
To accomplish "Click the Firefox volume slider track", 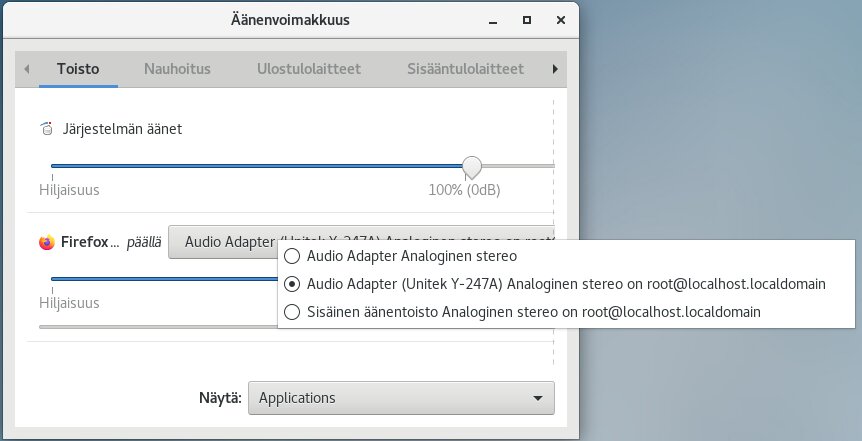I will [164, 279].
